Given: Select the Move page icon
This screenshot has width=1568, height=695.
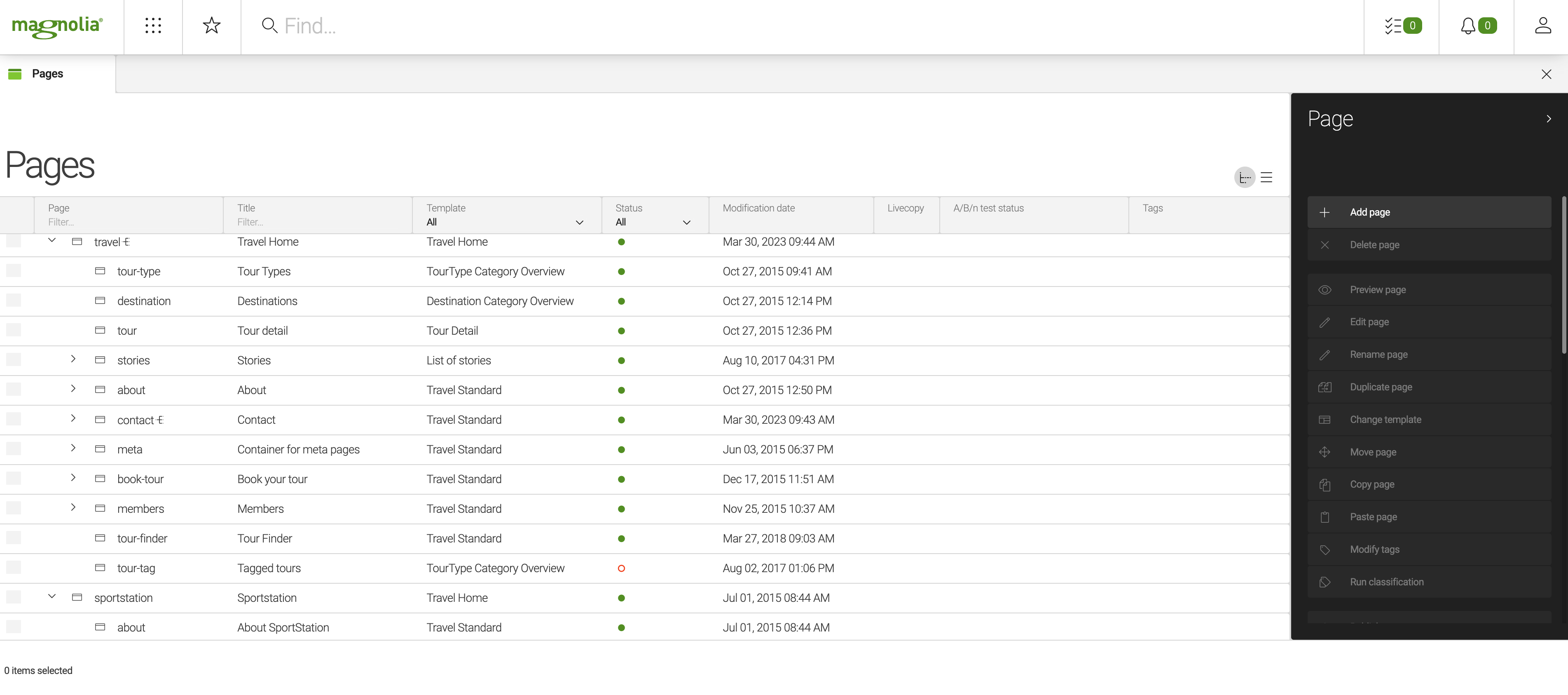Looking at the screenshot, I should coord(1325,452).
